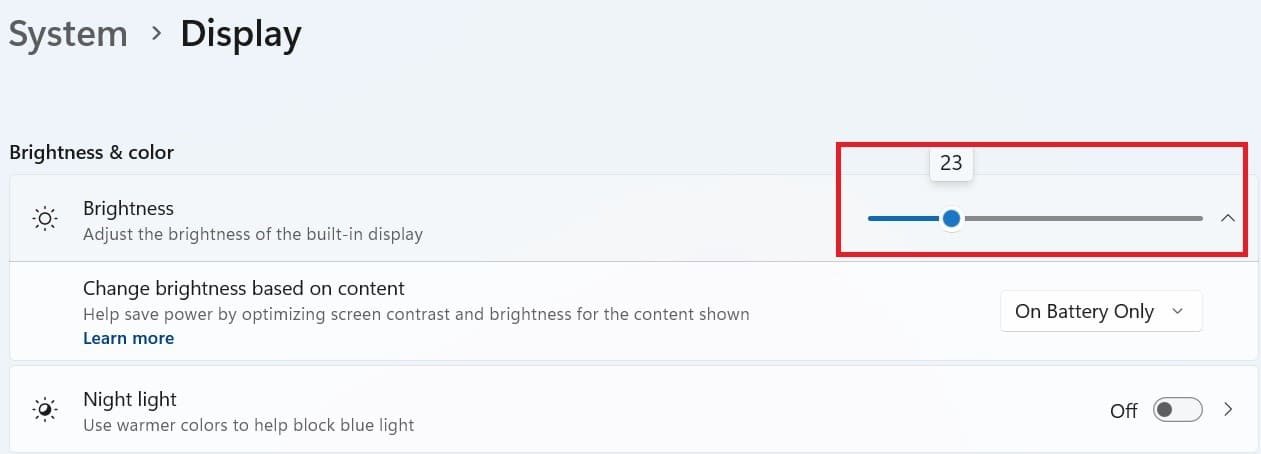The width and height of the screenshot is (1261, 454).
Task: Click the Brightness sun icon
Action: [44, 219]
